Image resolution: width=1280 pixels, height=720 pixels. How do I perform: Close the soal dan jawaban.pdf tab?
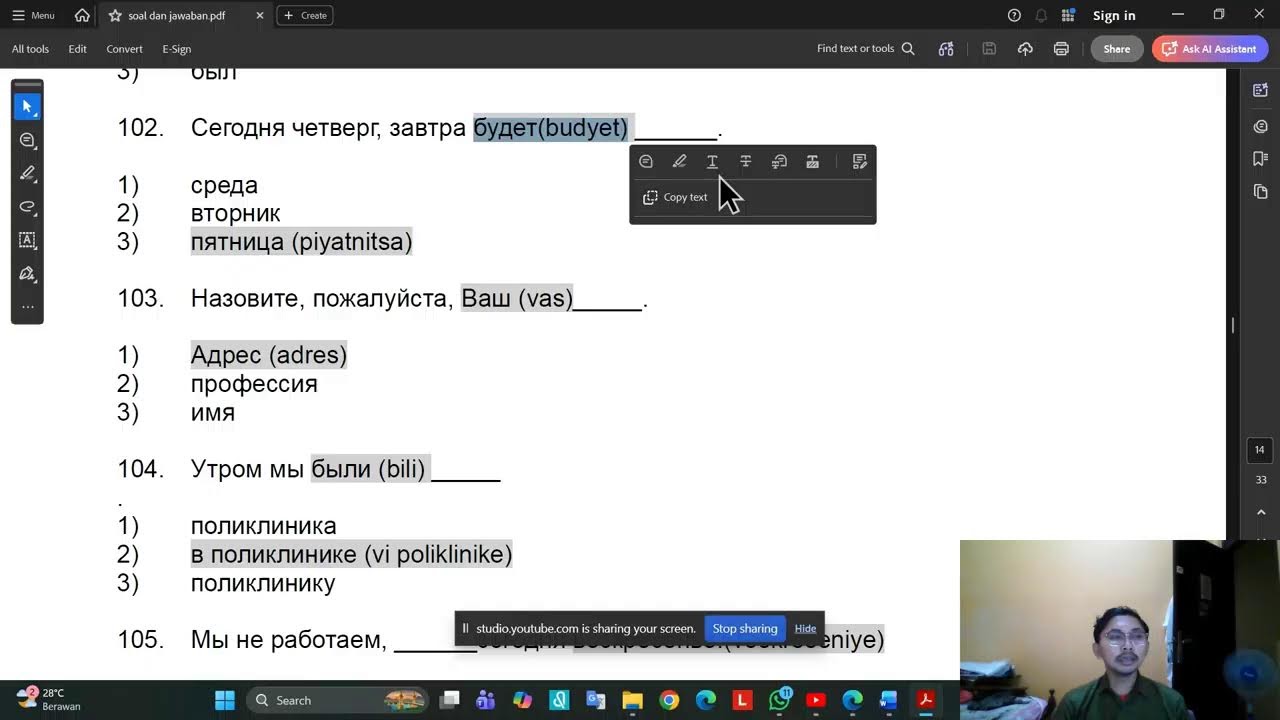pyautogui.click(x=260, y=15)
